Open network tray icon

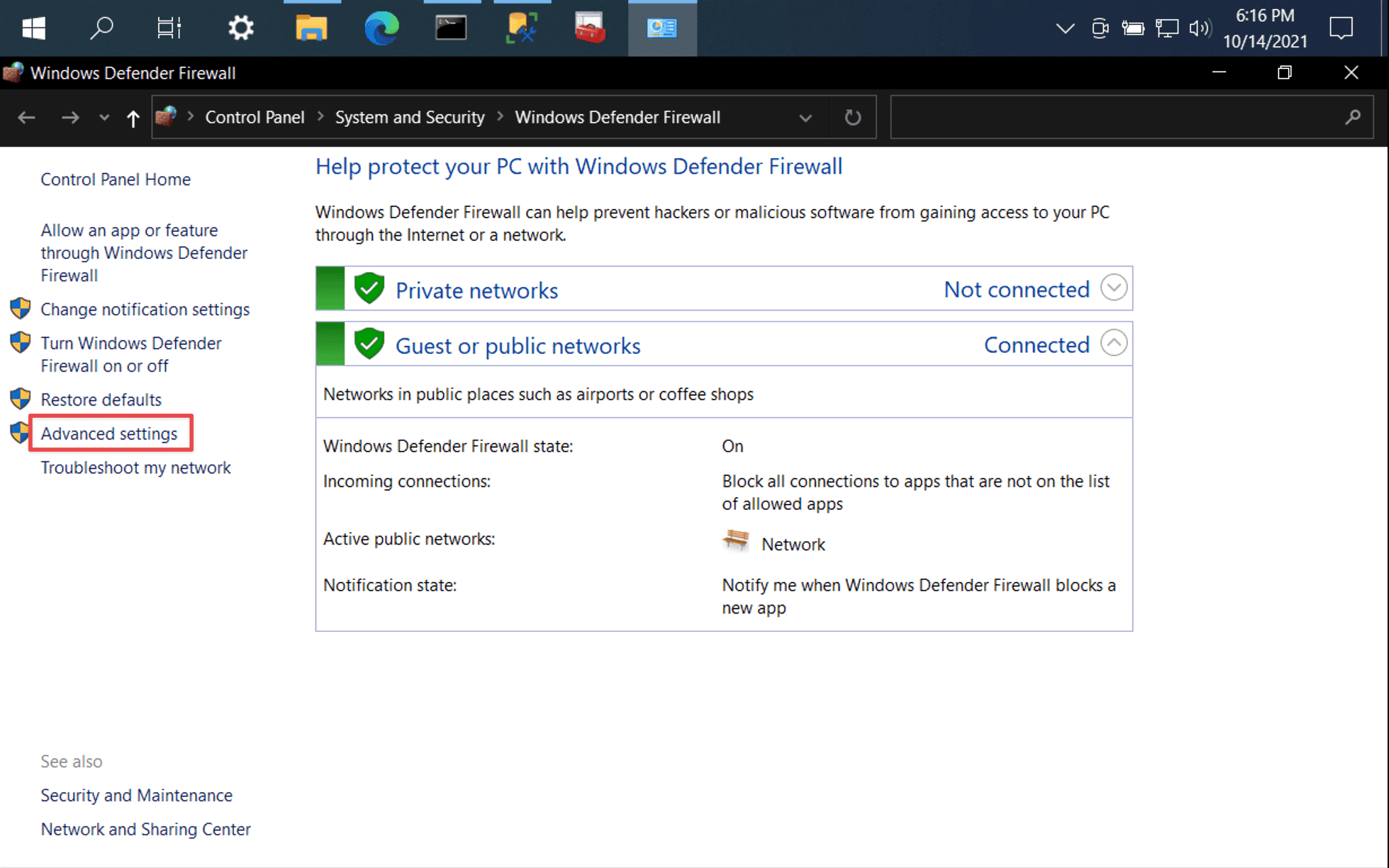(1167, 28)
